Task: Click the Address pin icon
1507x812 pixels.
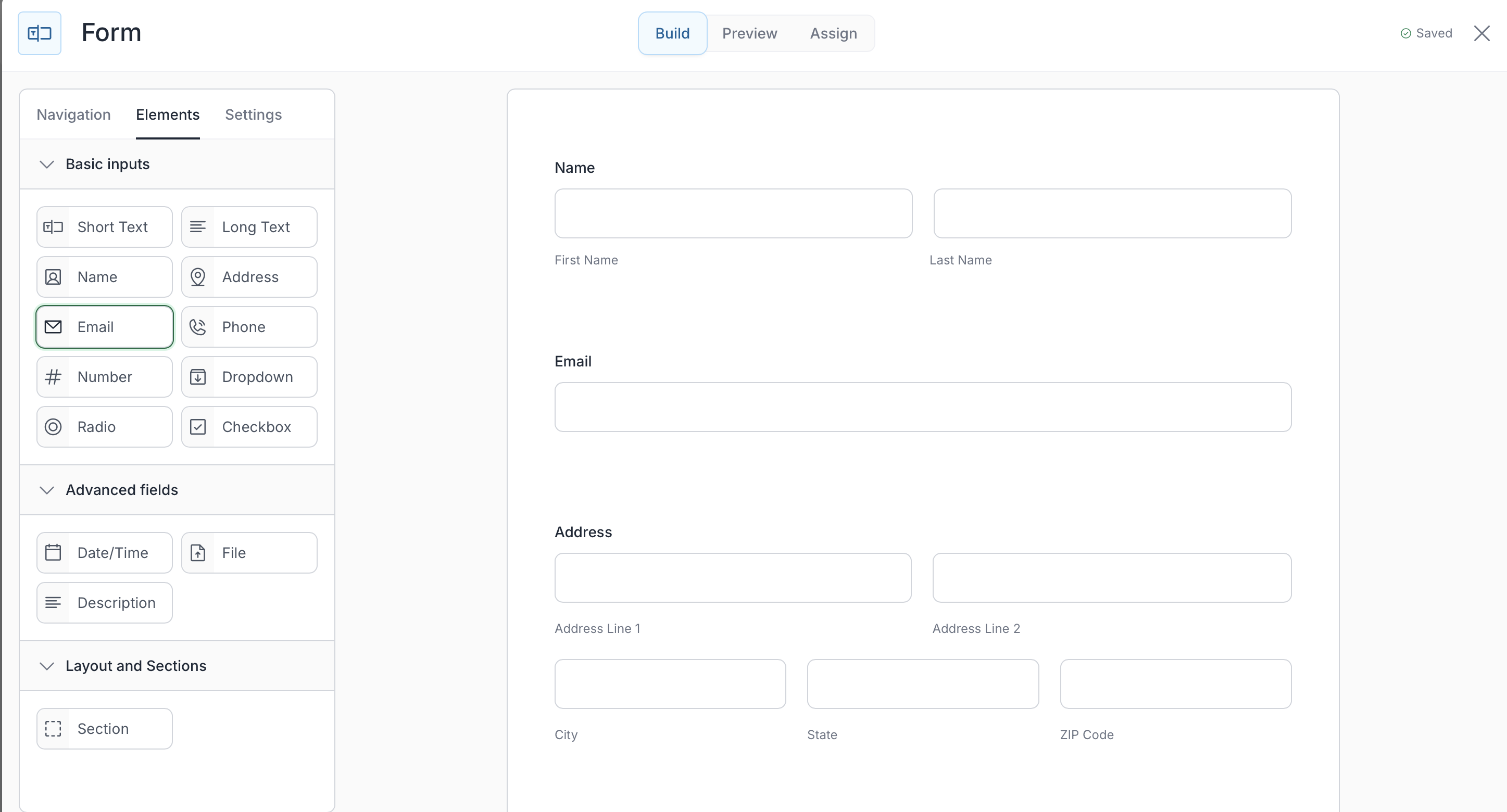Action: point(198,277)
